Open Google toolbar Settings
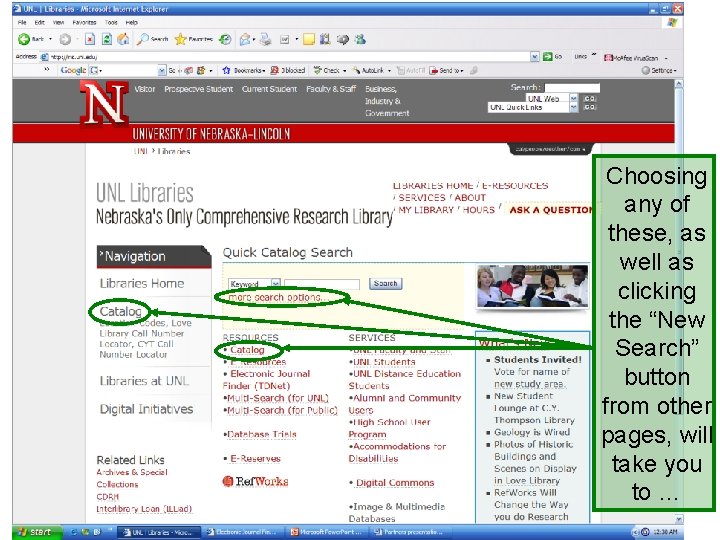Screen dimensions: 720x540 658,70
